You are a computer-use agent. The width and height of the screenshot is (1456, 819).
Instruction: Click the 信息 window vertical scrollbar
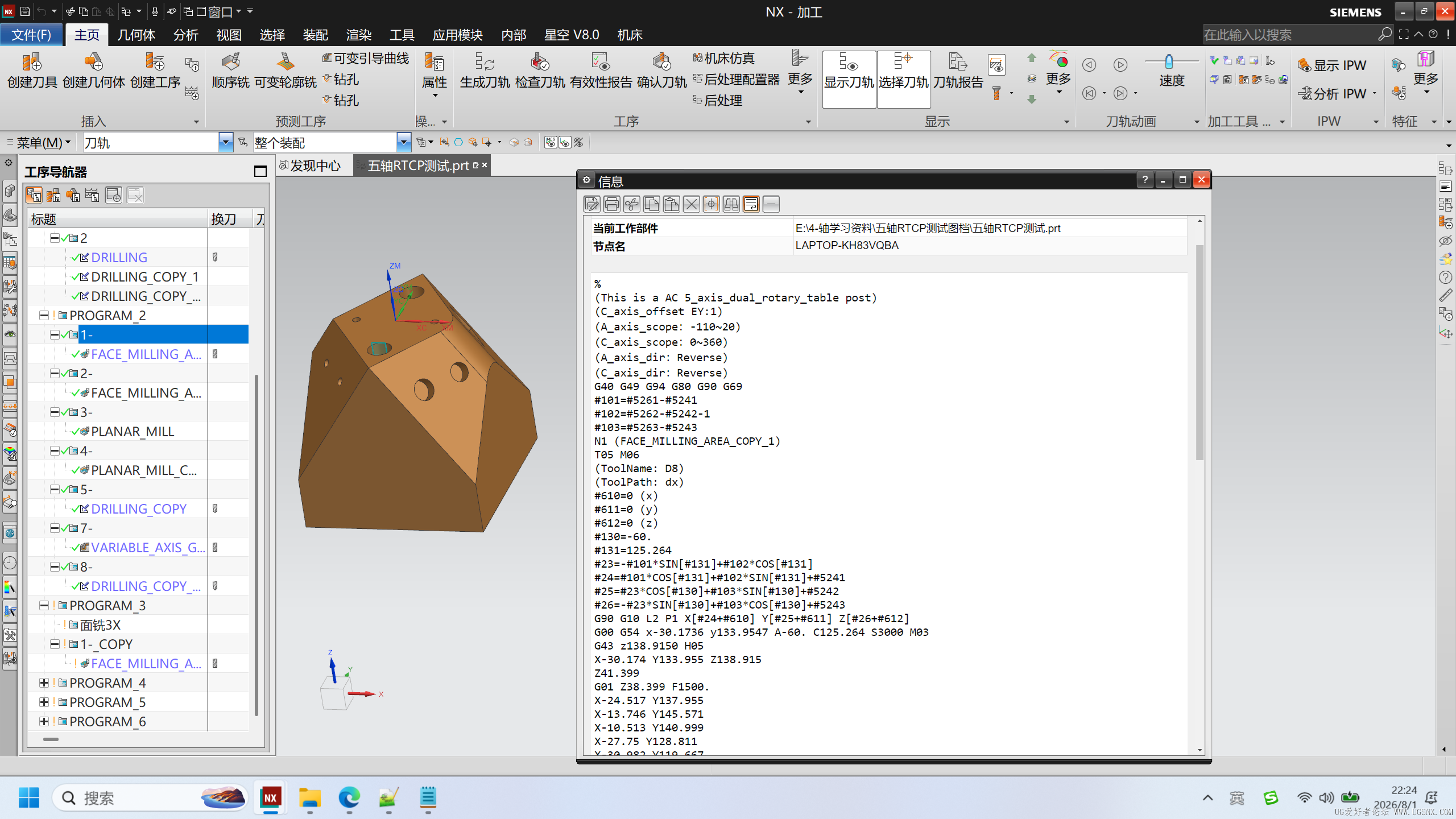(1199, 353)
